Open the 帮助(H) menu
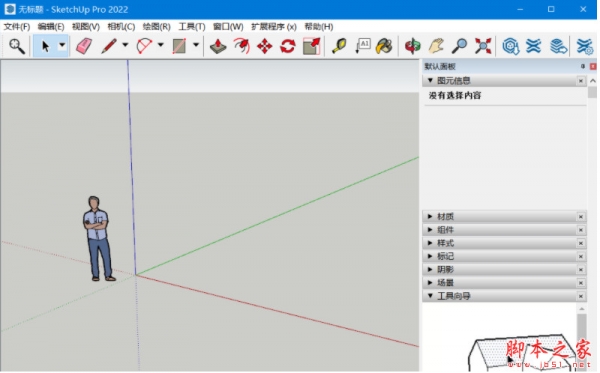 (319, 26)
